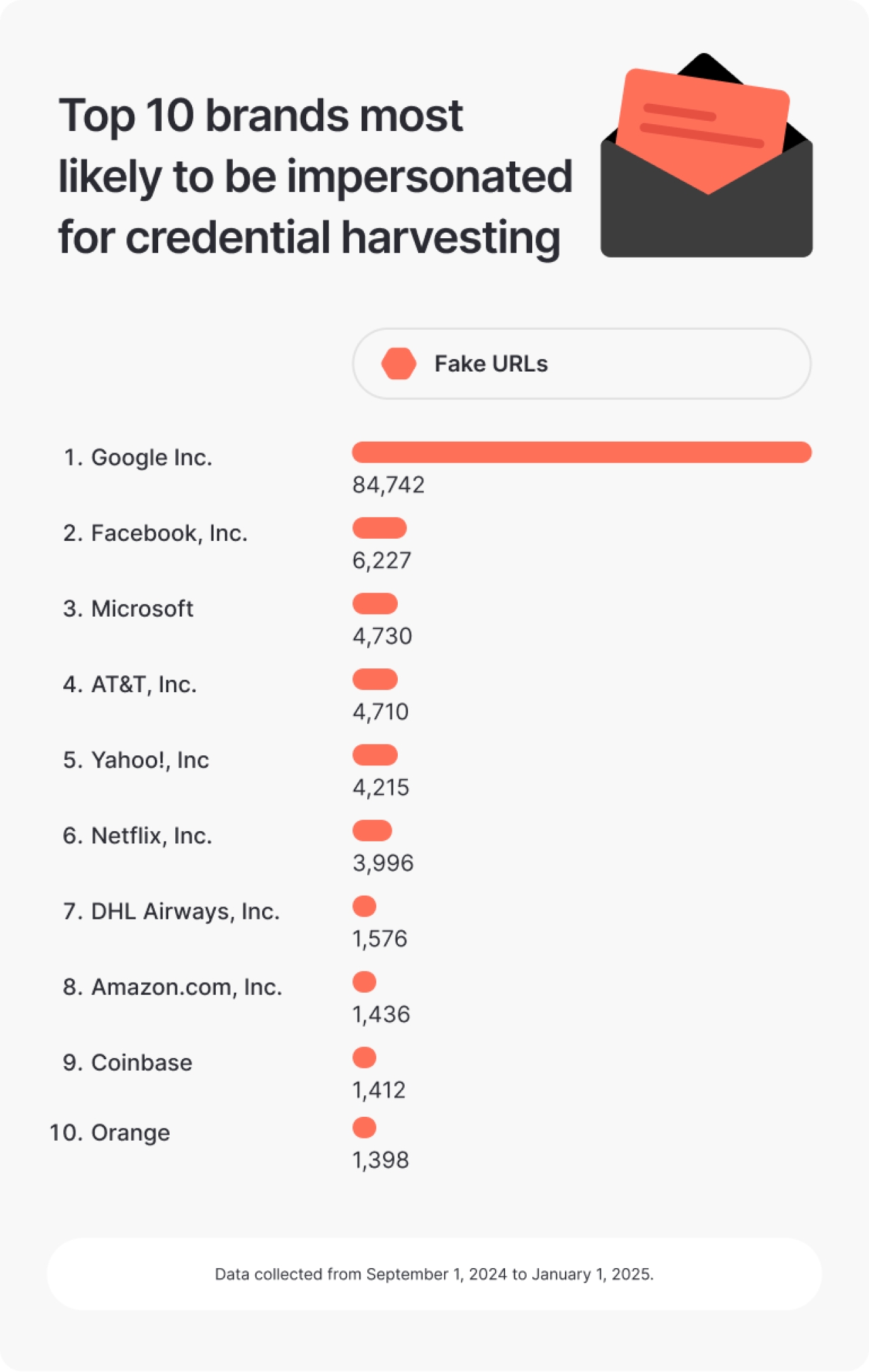Click the Coinbase orange dot
869x1372 pixels.
pyautogui.click(x=365, y=1057)
